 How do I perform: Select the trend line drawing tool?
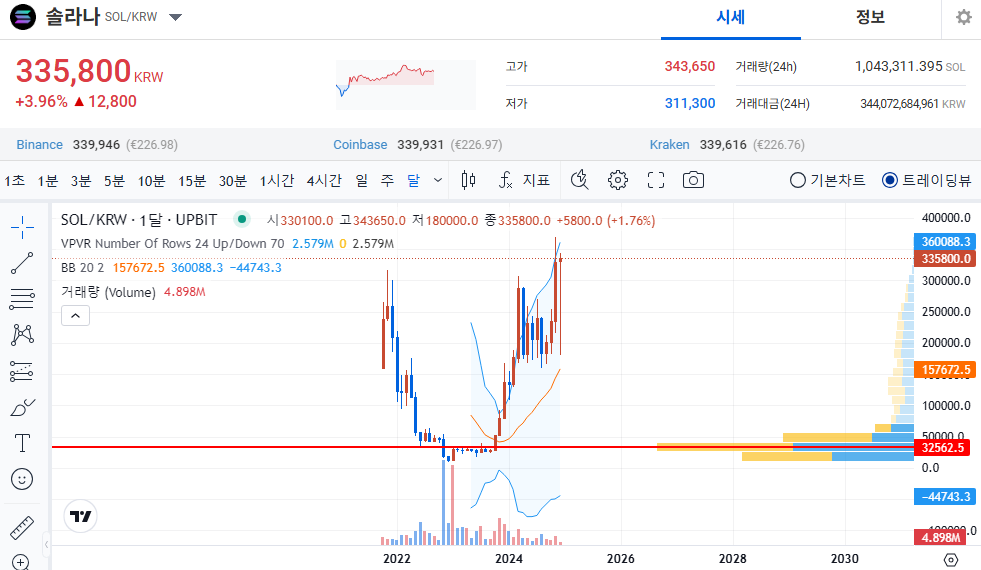coord(22,263)
